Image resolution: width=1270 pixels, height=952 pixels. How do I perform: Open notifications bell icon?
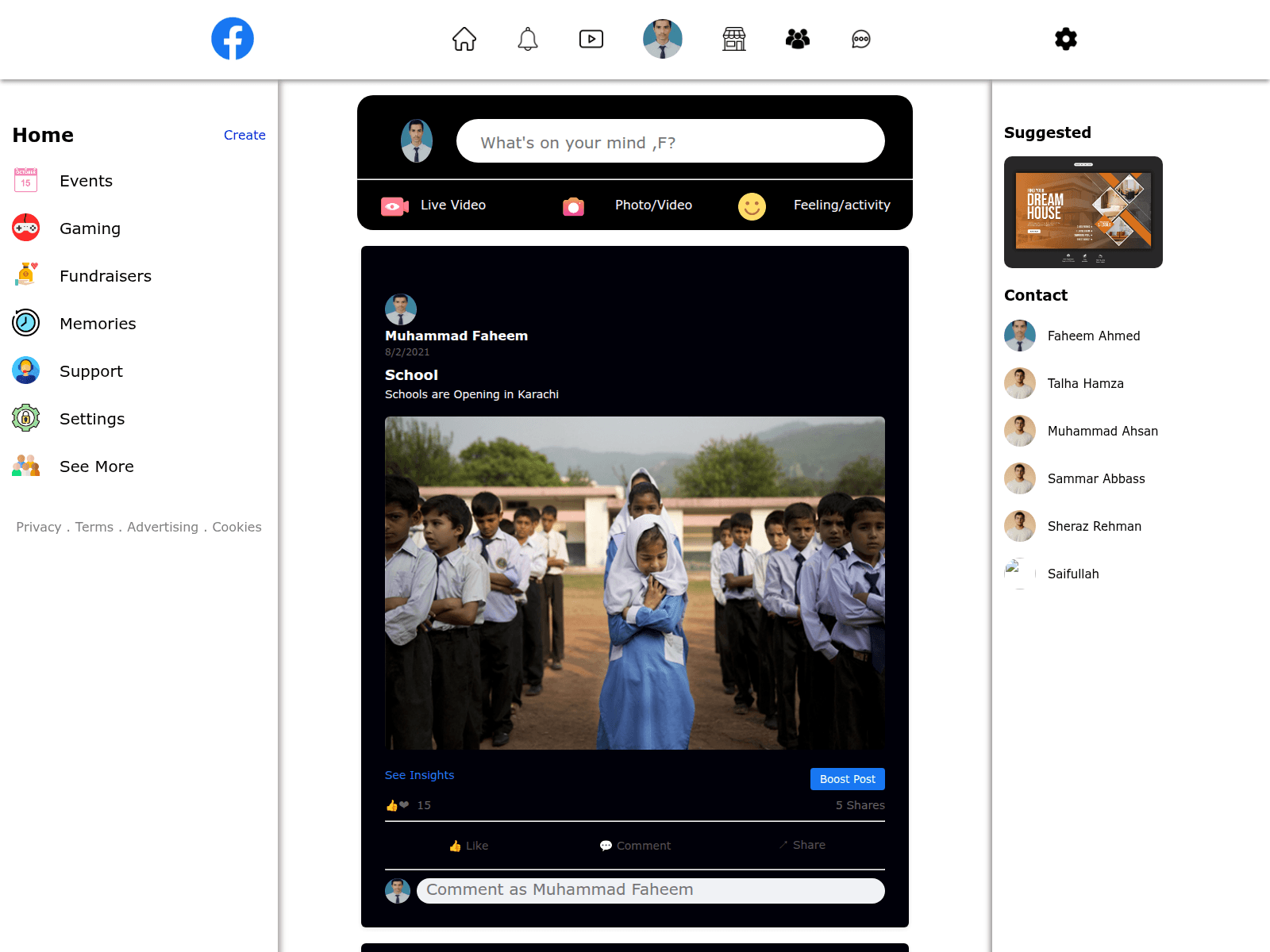[x=528, y=39]
